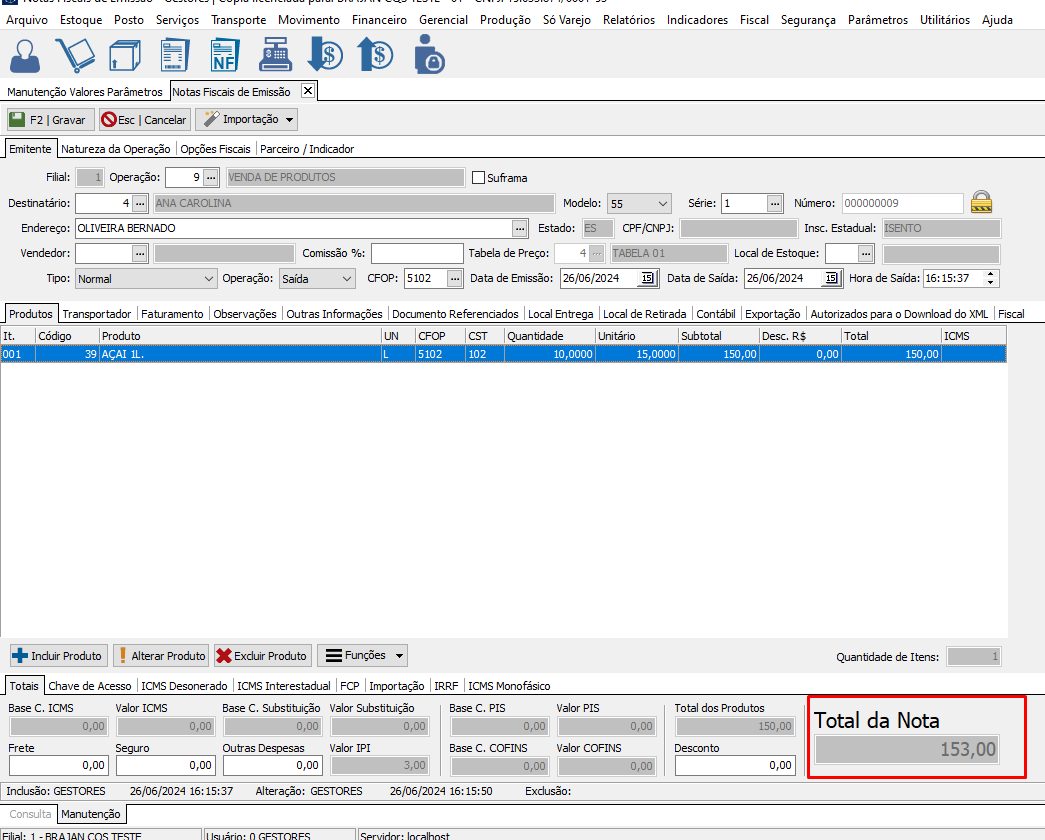The height and width of the screenshot is (840, 1045).
Task: Open the NF invoice toolbar icon
Action: 225,55
